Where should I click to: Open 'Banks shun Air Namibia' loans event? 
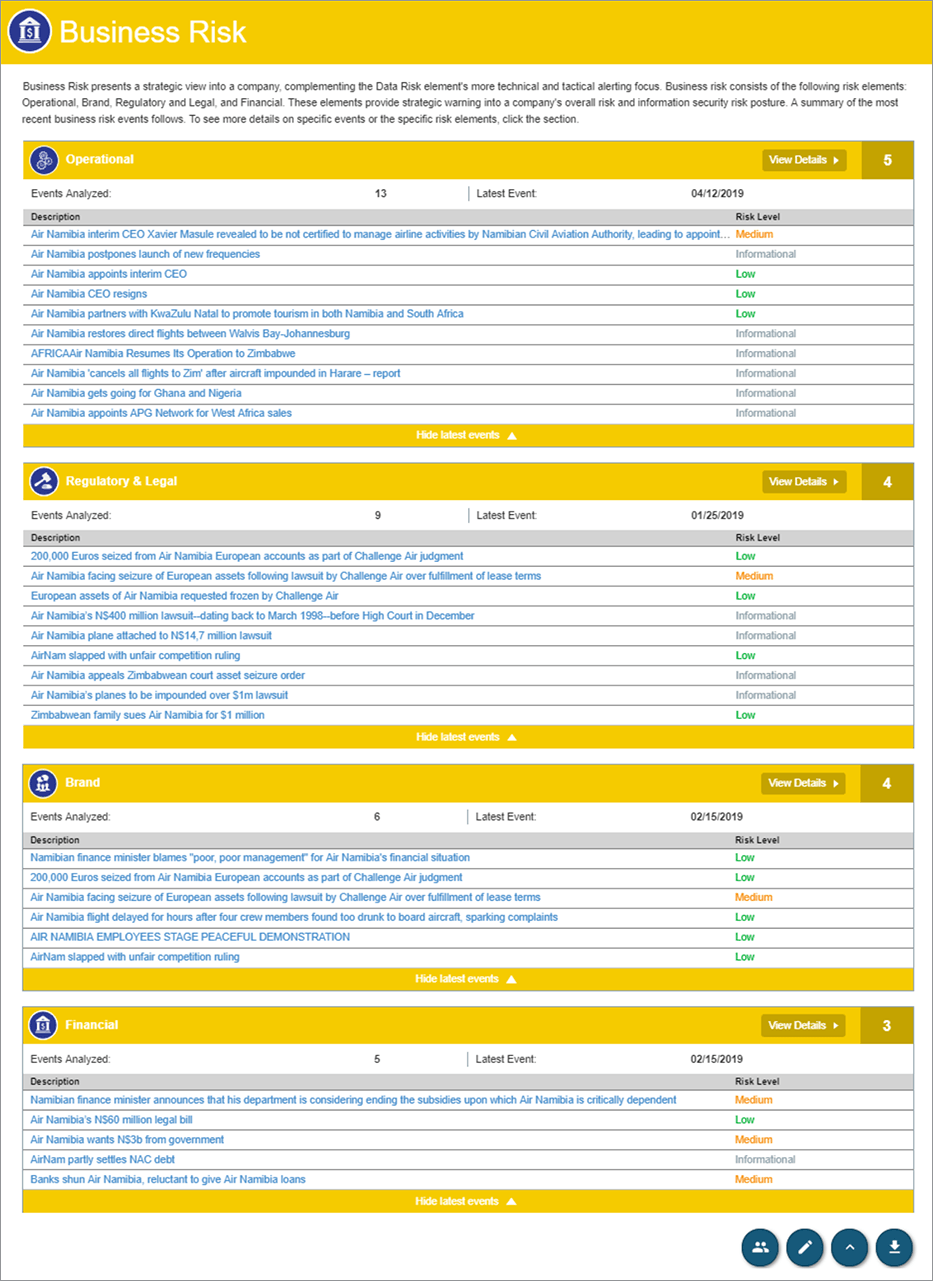(168, 1180)
